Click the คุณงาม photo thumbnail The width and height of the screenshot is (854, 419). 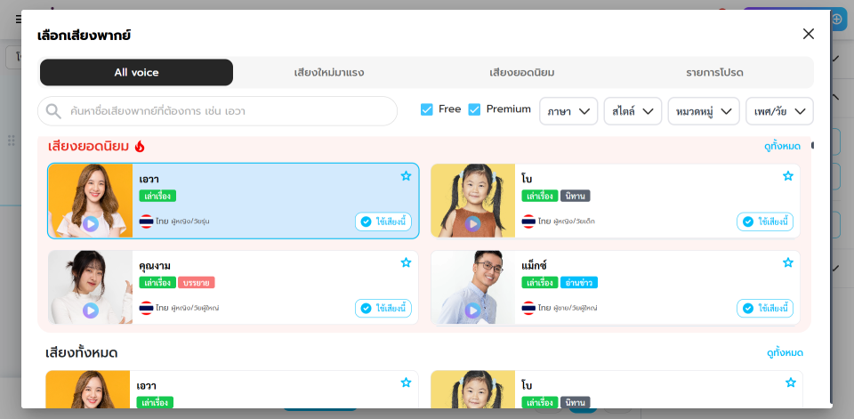click(90, 287)
